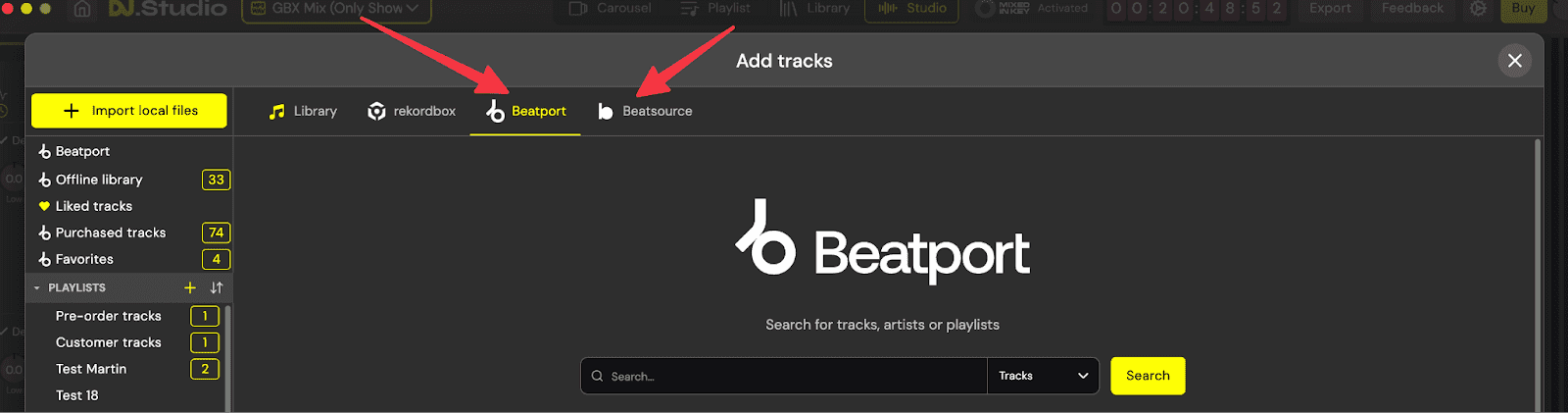Select the Test Martin playlist

pos(91,369)
